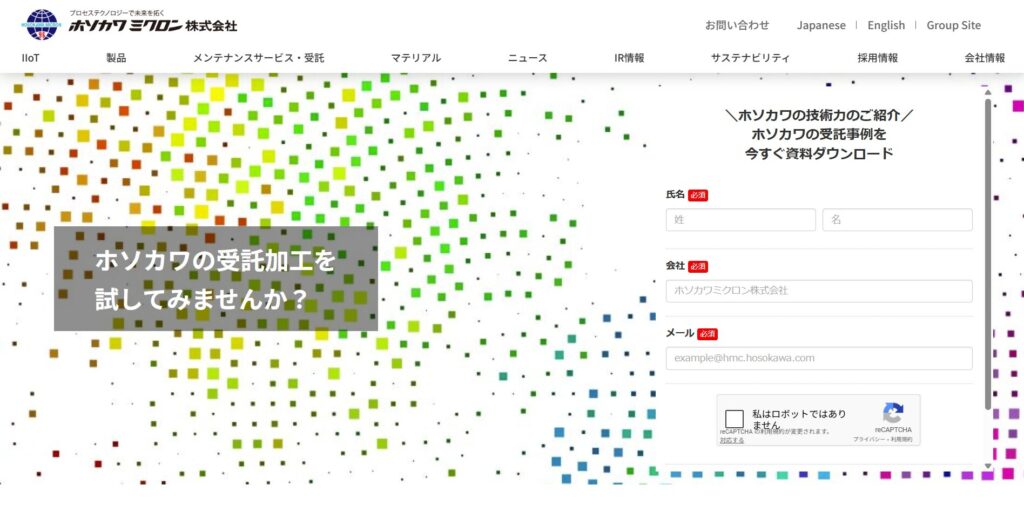Click the ホソカワミクロン株式会社 company name logo

tap(153, 26)
